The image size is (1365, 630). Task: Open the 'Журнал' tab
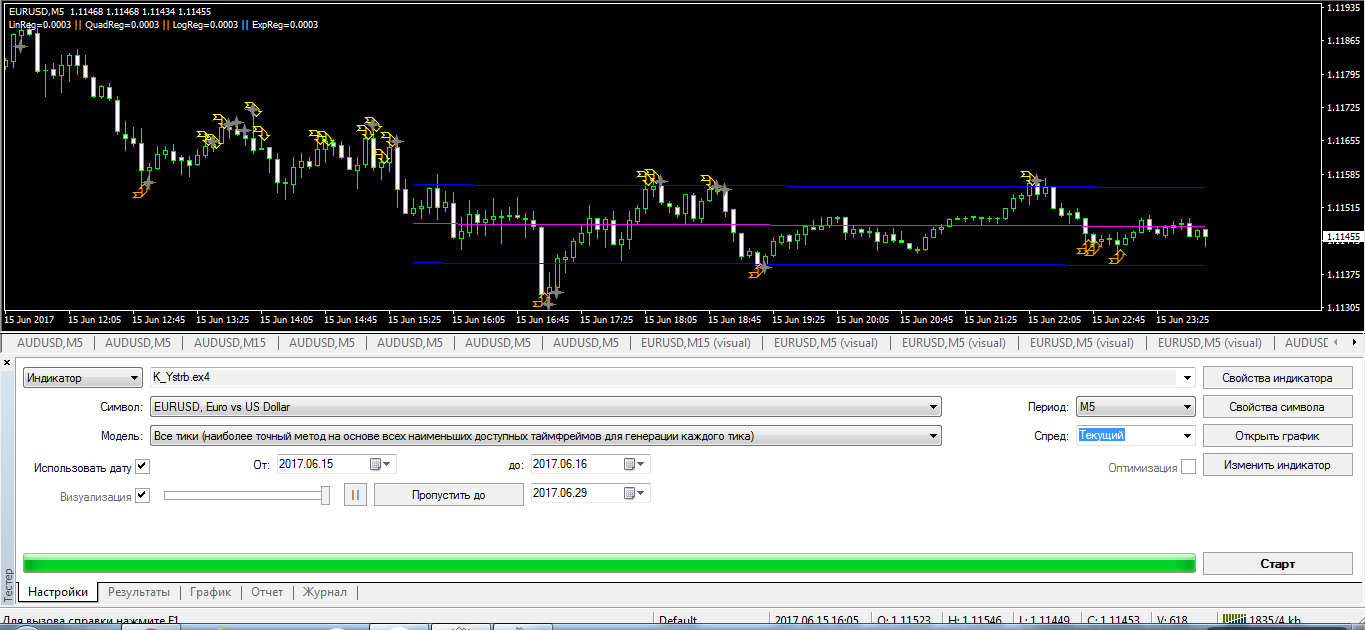click(x=325, y=592)
